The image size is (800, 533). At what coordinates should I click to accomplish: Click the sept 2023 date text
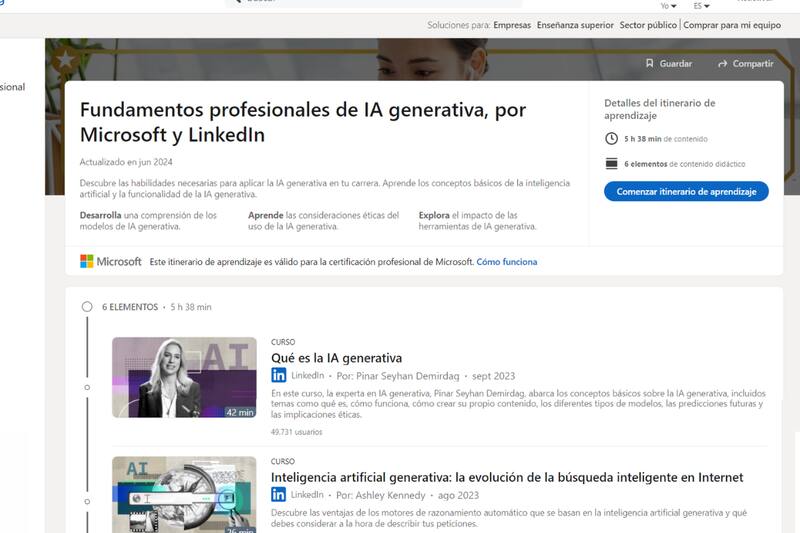pyautogui.click(x=493, y=376)
